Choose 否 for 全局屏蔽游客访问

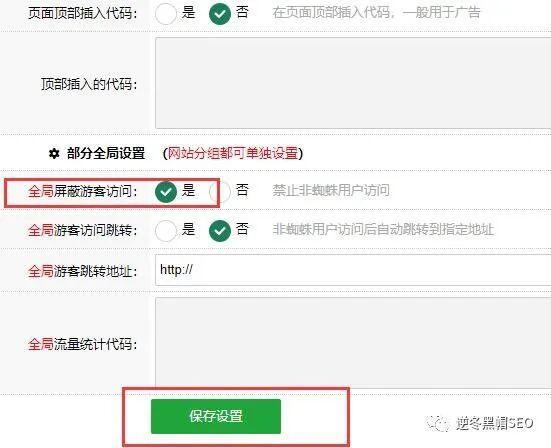(220, 191)
